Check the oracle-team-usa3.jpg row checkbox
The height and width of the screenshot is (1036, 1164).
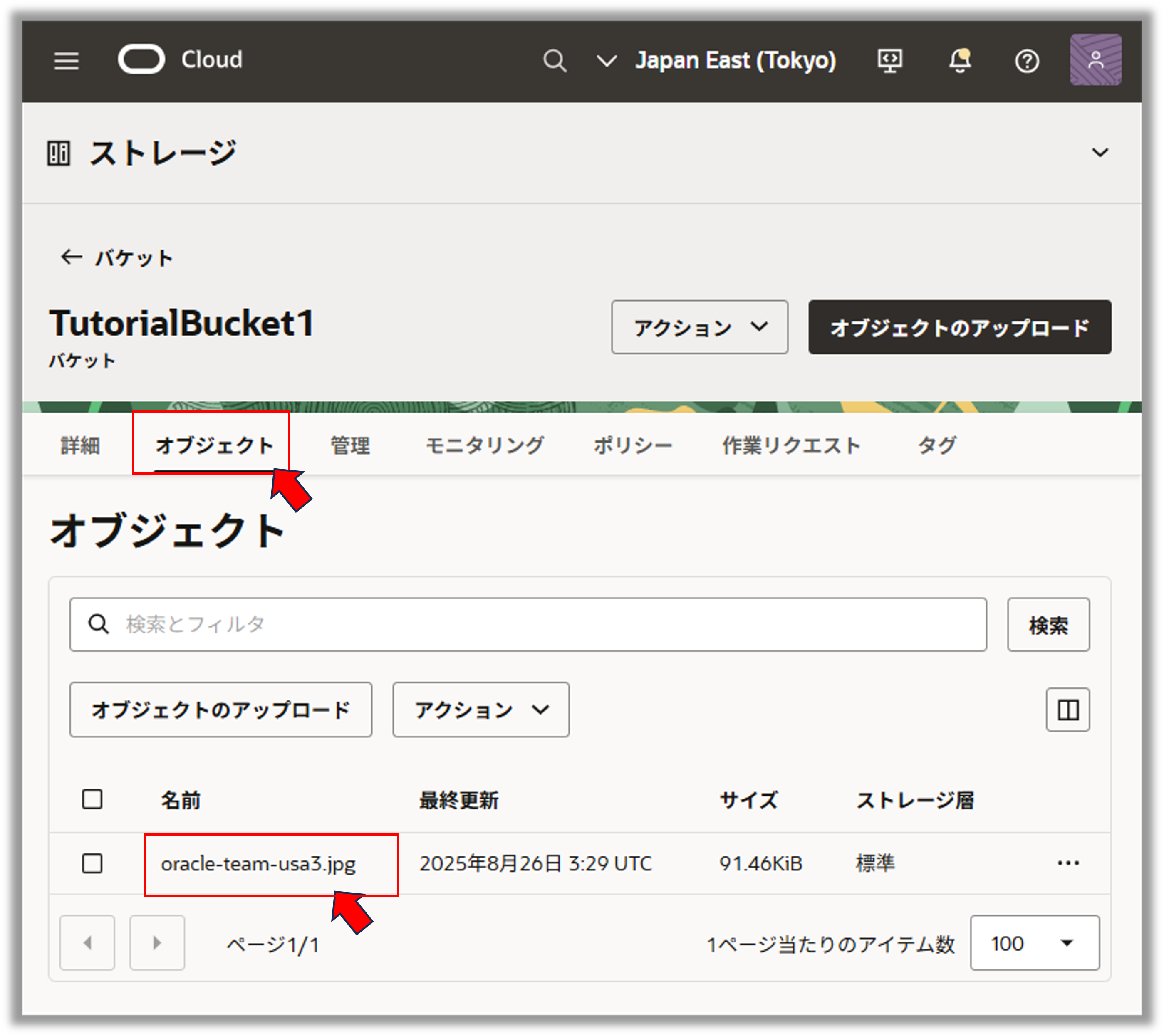pos(92,863)
